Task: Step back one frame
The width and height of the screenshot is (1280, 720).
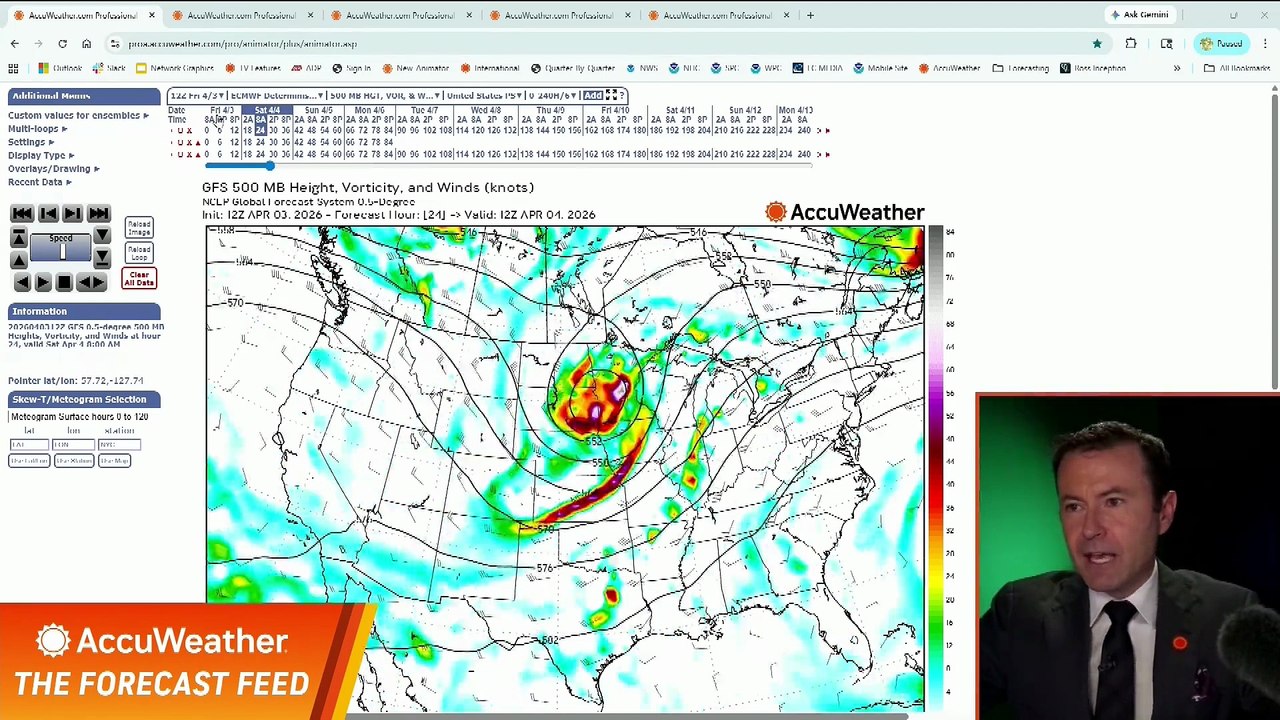Action: pyautogui.click(x=48, y=213)
